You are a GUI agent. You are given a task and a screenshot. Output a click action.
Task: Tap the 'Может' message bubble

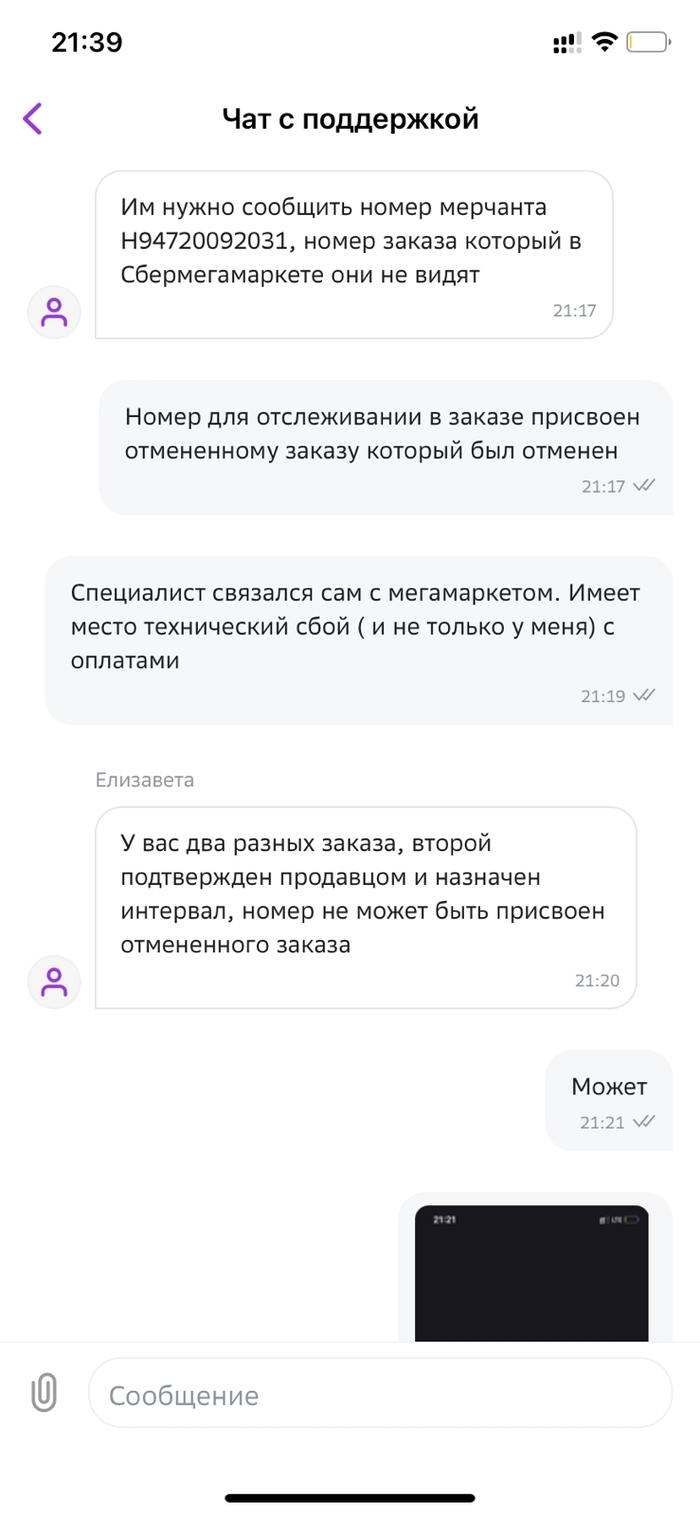click(609, 1098)
